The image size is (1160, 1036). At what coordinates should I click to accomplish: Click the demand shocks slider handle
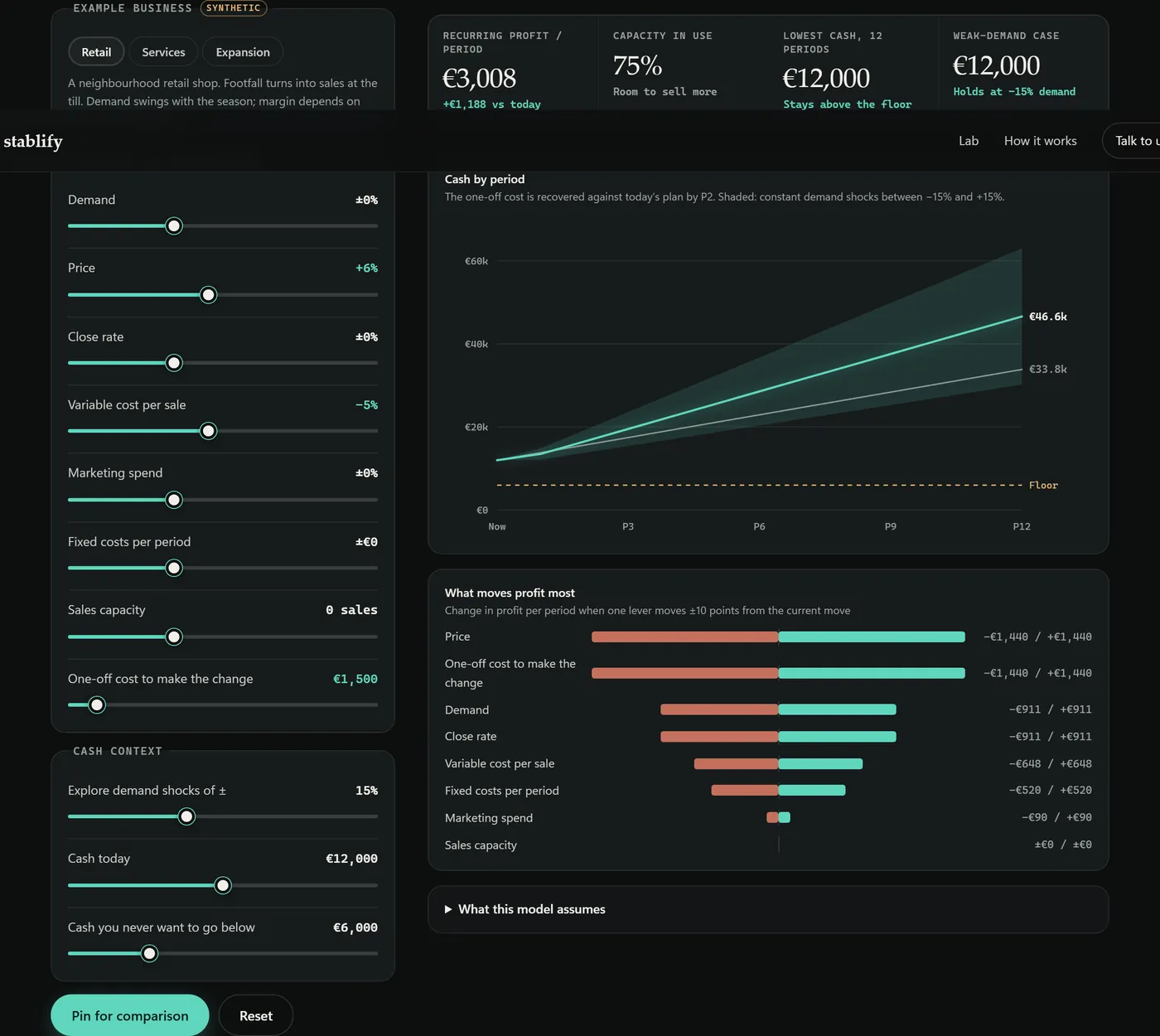pyautogui.click(x=187, y=817)
